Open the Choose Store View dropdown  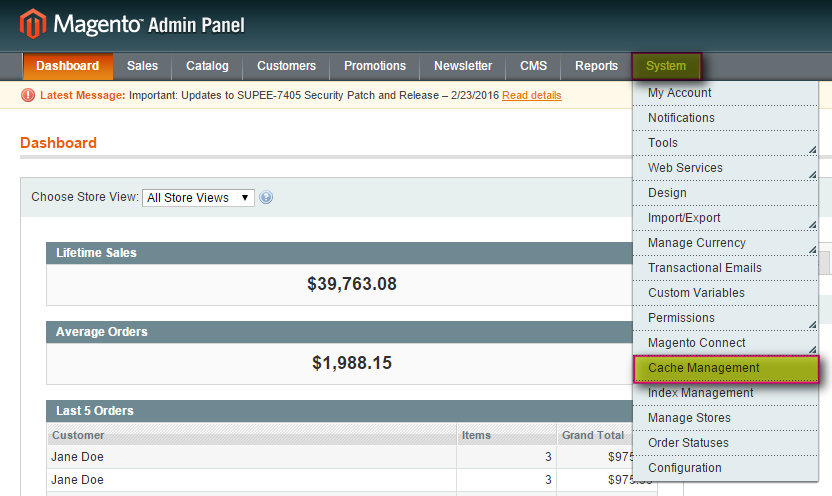click(x=198, y=197)
